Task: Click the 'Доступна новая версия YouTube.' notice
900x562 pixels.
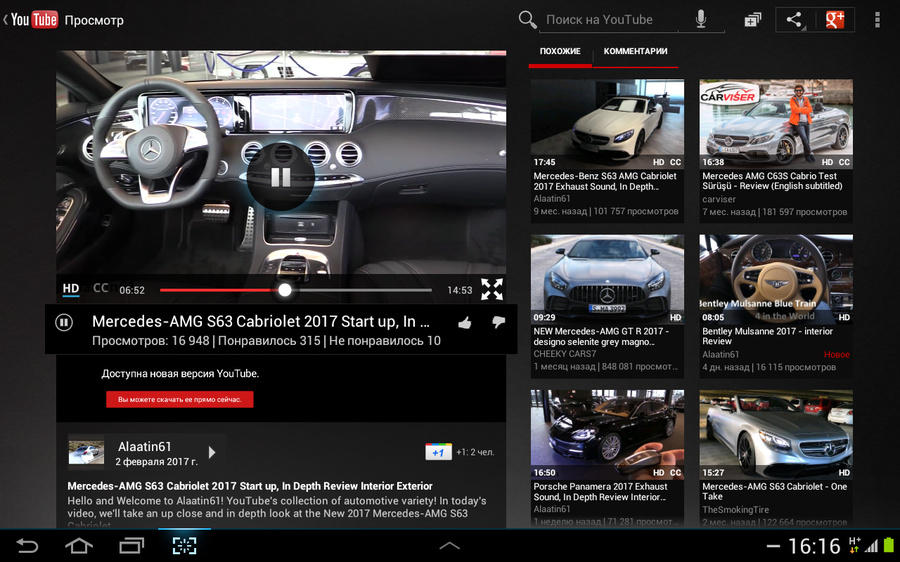Action: point(180,374)
